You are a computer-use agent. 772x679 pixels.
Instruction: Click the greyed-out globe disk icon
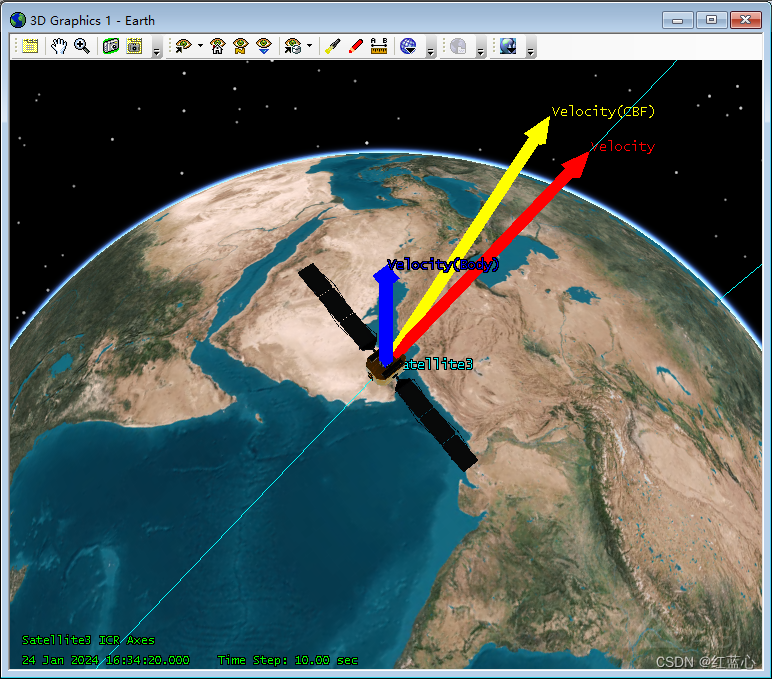click(458, 46)
